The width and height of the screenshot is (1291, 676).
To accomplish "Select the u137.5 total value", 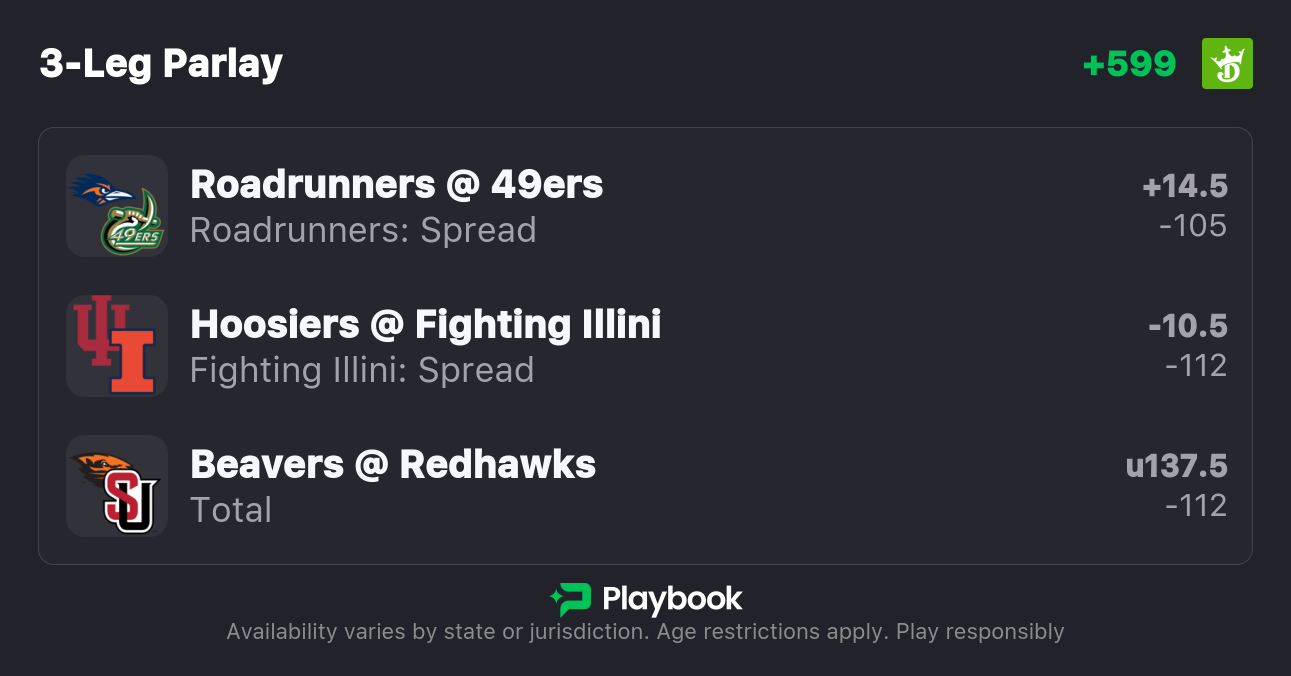I will [1176, 466].
